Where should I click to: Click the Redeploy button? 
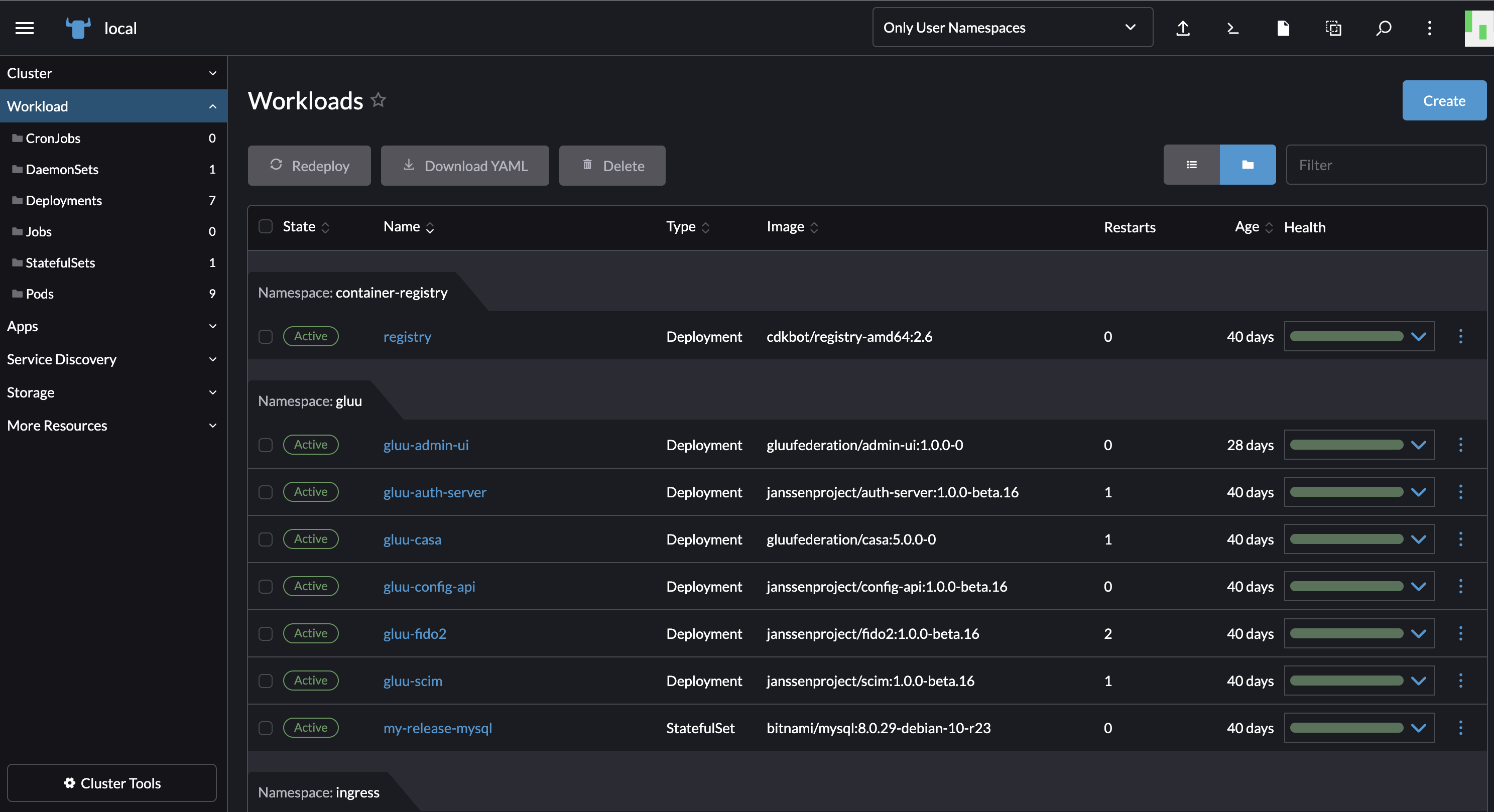coord(309,165)
